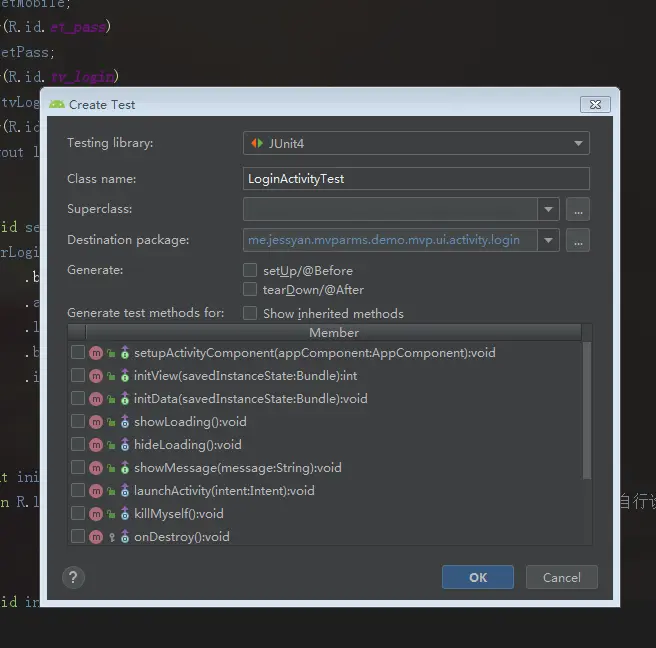Confirm with the OK button
This screenshot has height=648, width=656.
tap(478, 577)
